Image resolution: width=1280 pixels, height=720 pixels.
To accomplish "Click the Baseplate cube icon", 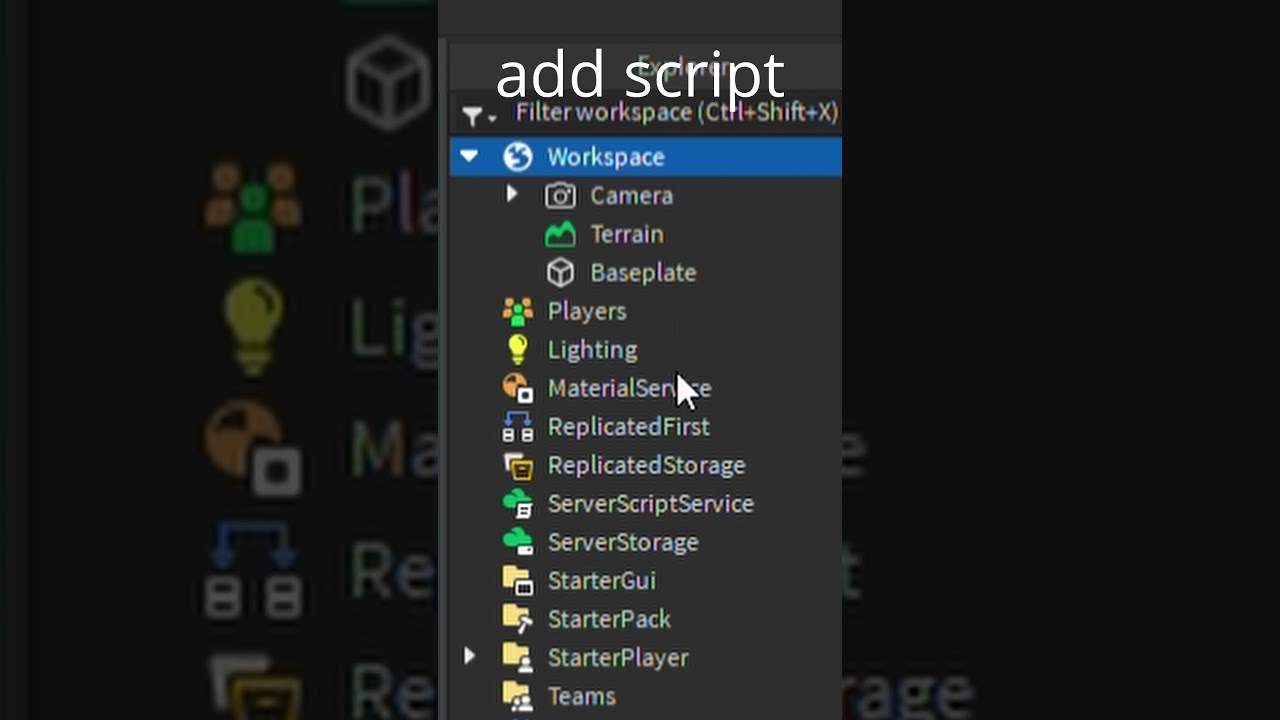I will click(x=560, y=273).
